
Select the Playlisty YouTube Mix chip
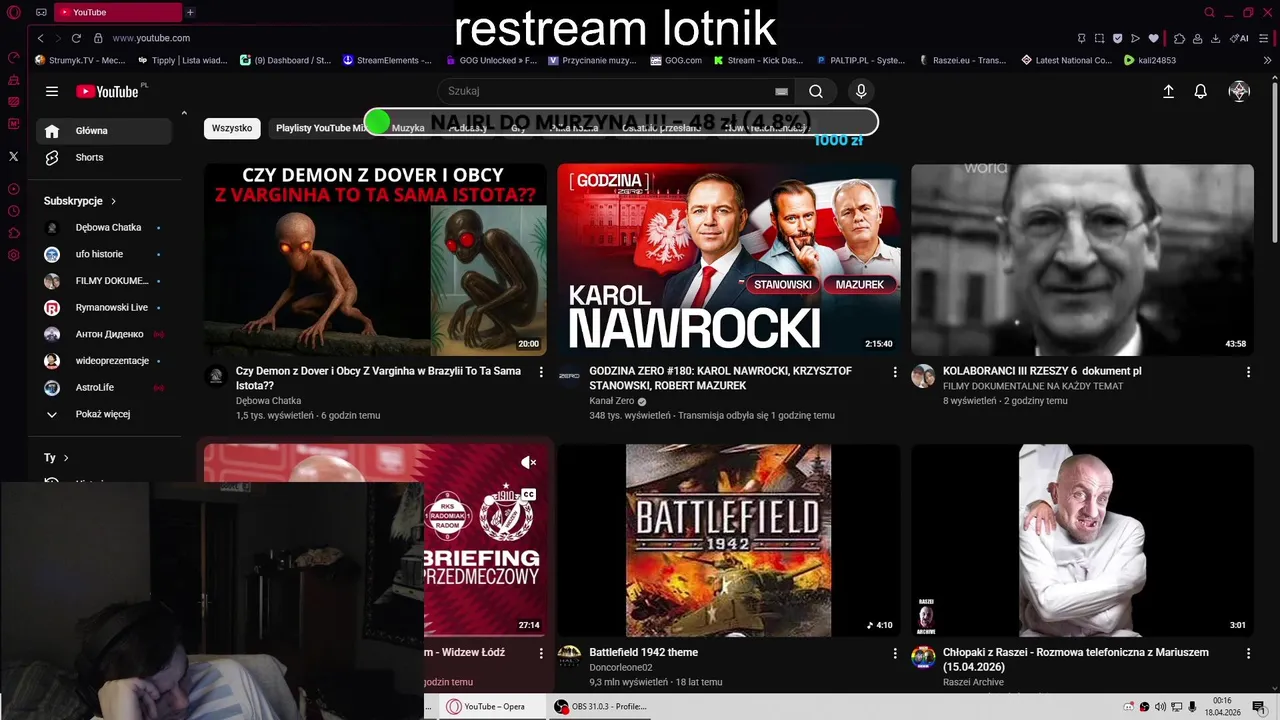(321, 128)
